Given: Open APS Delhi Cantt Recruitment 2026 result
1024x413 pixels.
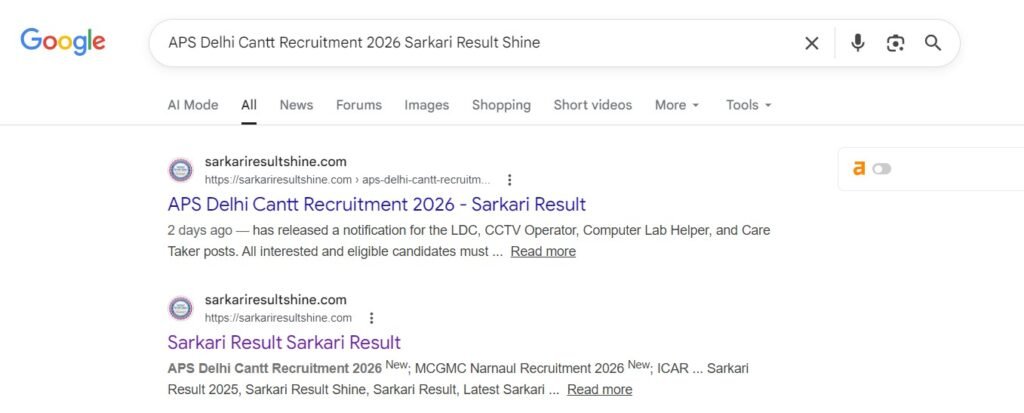Looking at the screenshot, I should (376, 204).
